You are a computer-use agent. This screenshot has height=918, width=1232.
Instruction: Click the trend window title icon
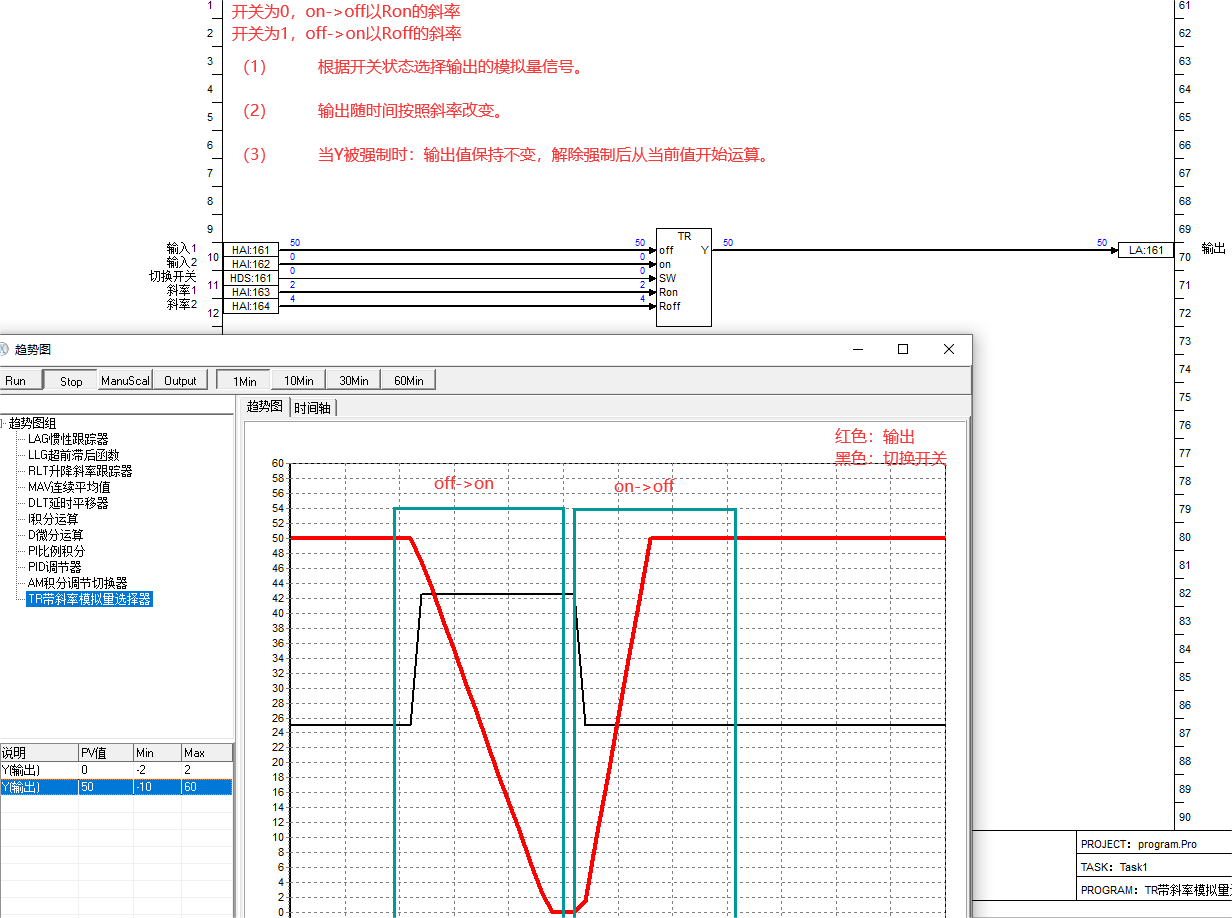tap(4, 350)
